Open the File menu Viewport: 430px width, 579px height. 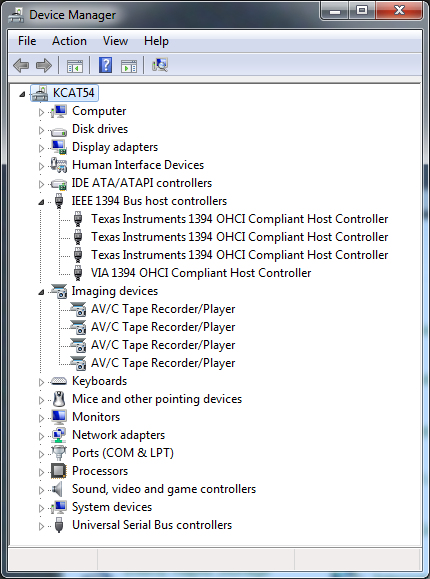(x=27, y=41)
